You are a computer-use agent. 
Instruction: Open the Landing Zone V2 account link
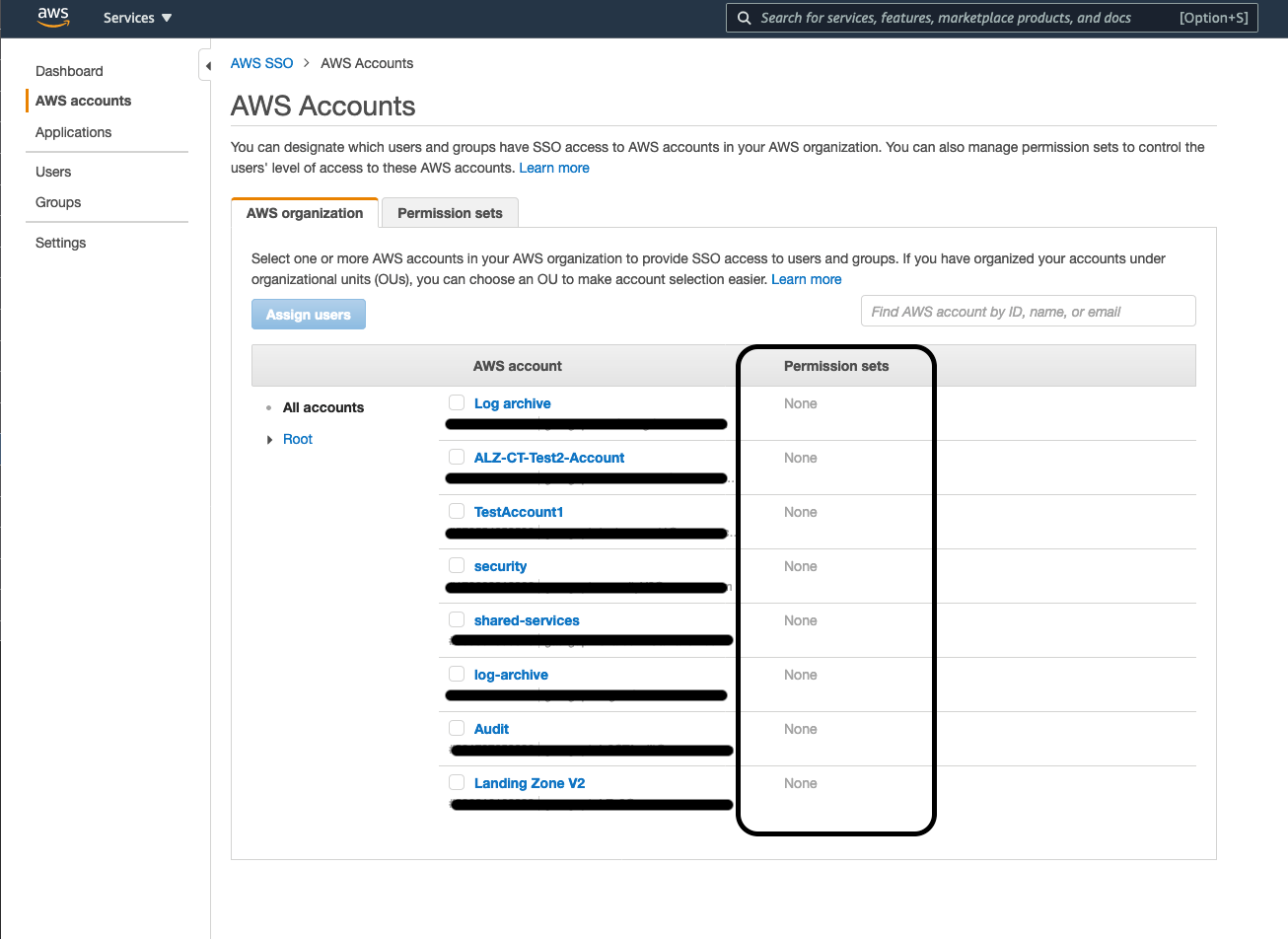[x=530, y=783]
